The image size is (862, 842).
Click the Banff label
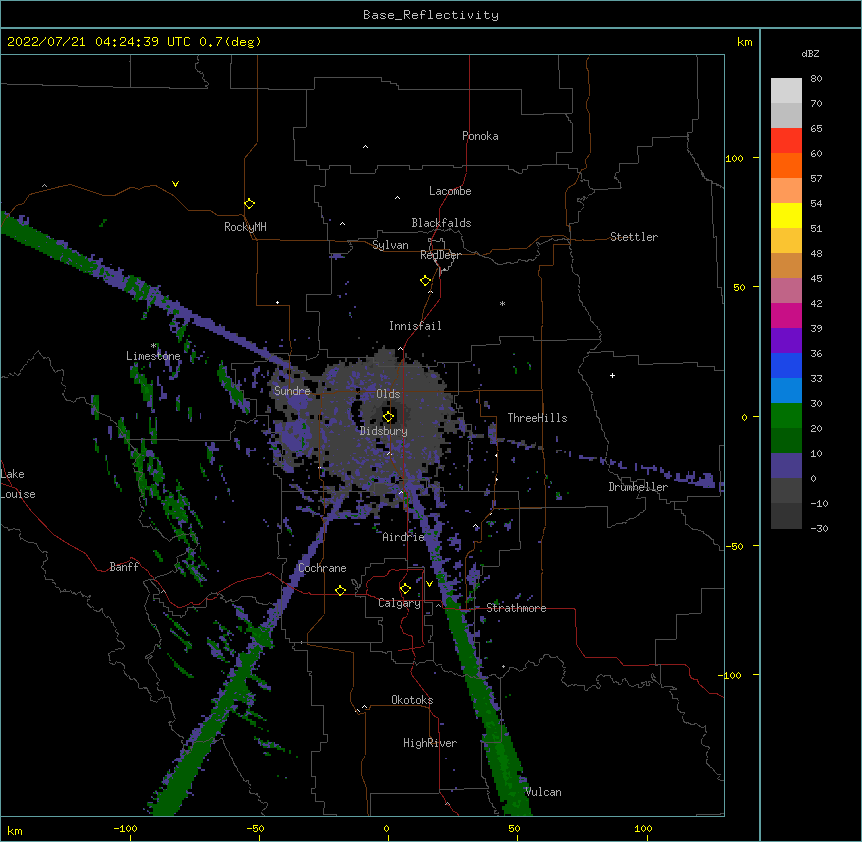pos(124,567)
